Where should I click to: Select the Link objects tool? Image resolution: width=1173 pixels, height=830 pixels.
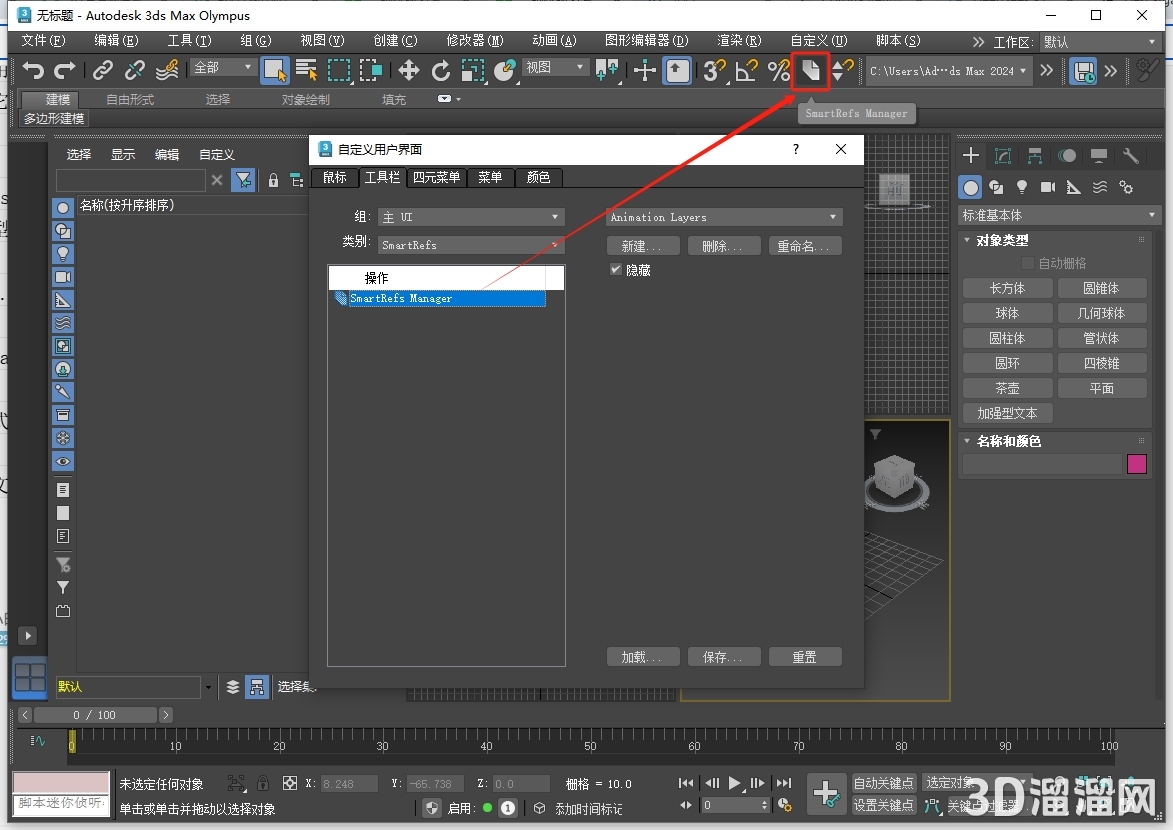[x=102, y=70]
